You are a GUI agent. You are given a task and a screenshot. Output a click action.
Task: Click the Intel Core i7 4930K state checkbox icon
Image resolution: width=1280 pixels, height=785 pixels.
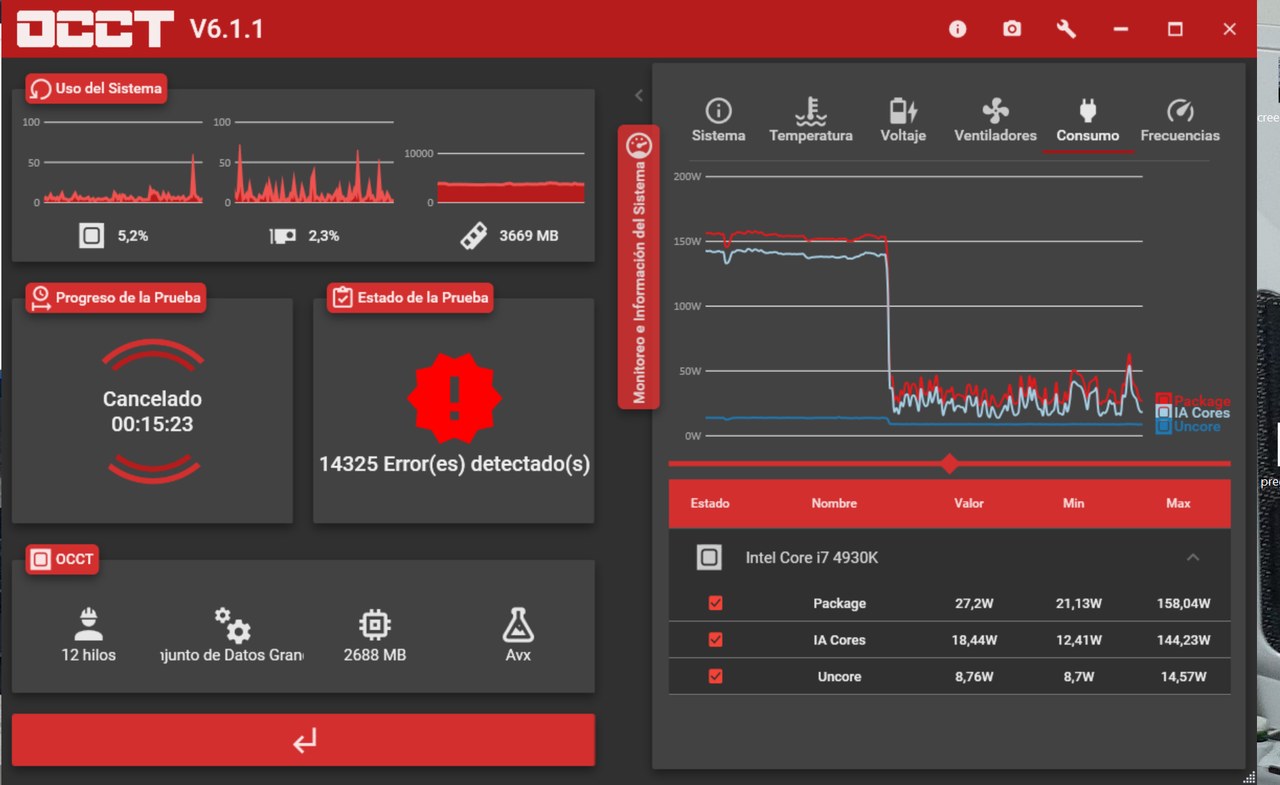[709, 557]
